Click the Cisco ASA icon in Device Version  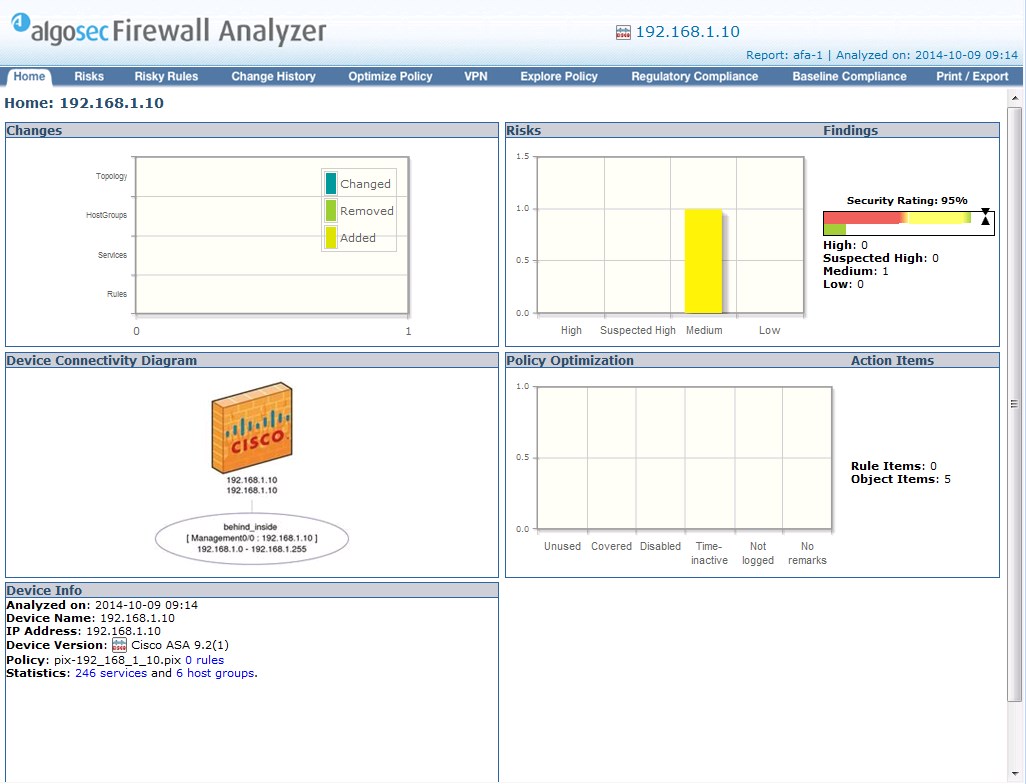point(119,645)
